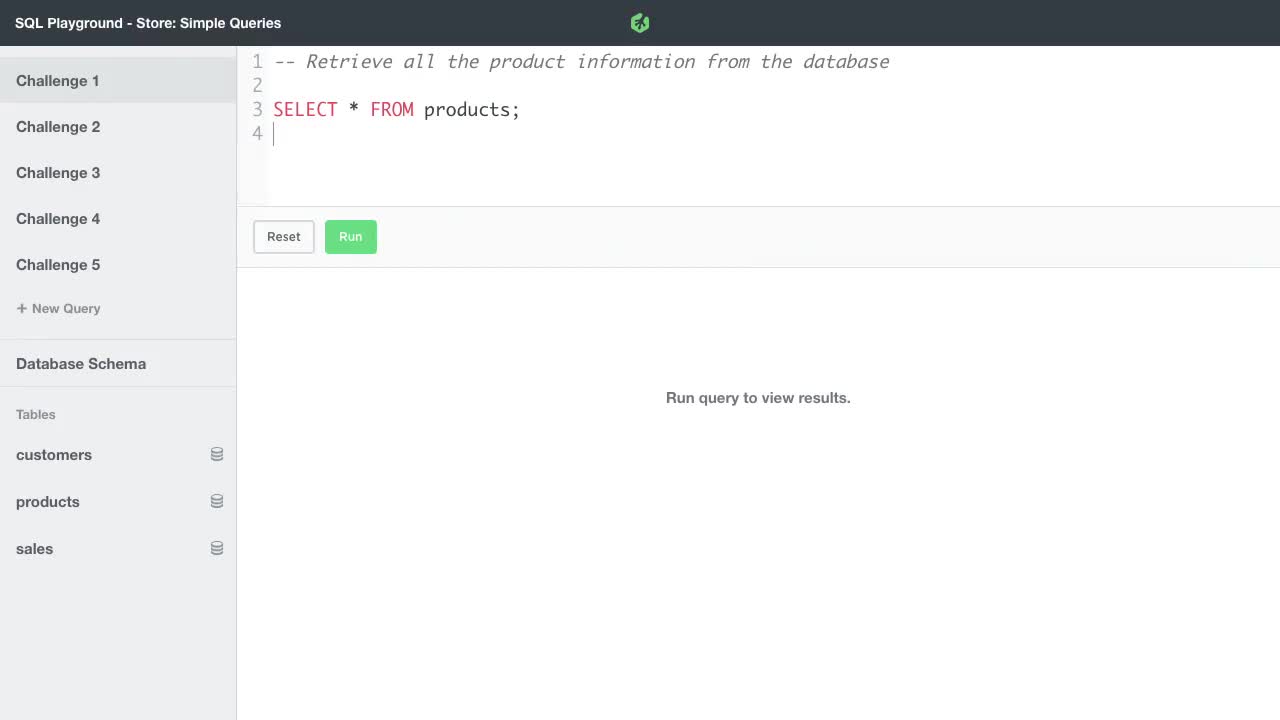Expand the customers table entry
This screenshot has width=1280, height=720.
tap(54, 455)
